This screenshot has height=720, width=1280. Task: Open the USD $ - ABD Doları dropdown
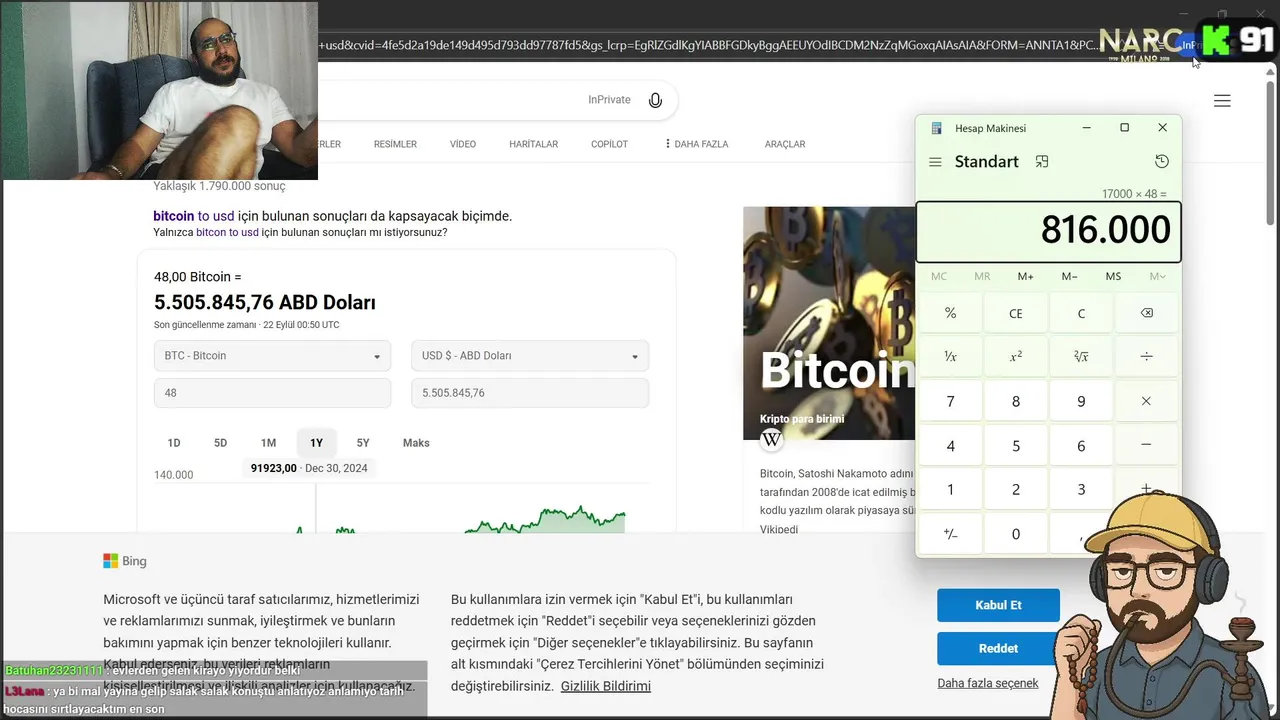(x=530, y=356)
